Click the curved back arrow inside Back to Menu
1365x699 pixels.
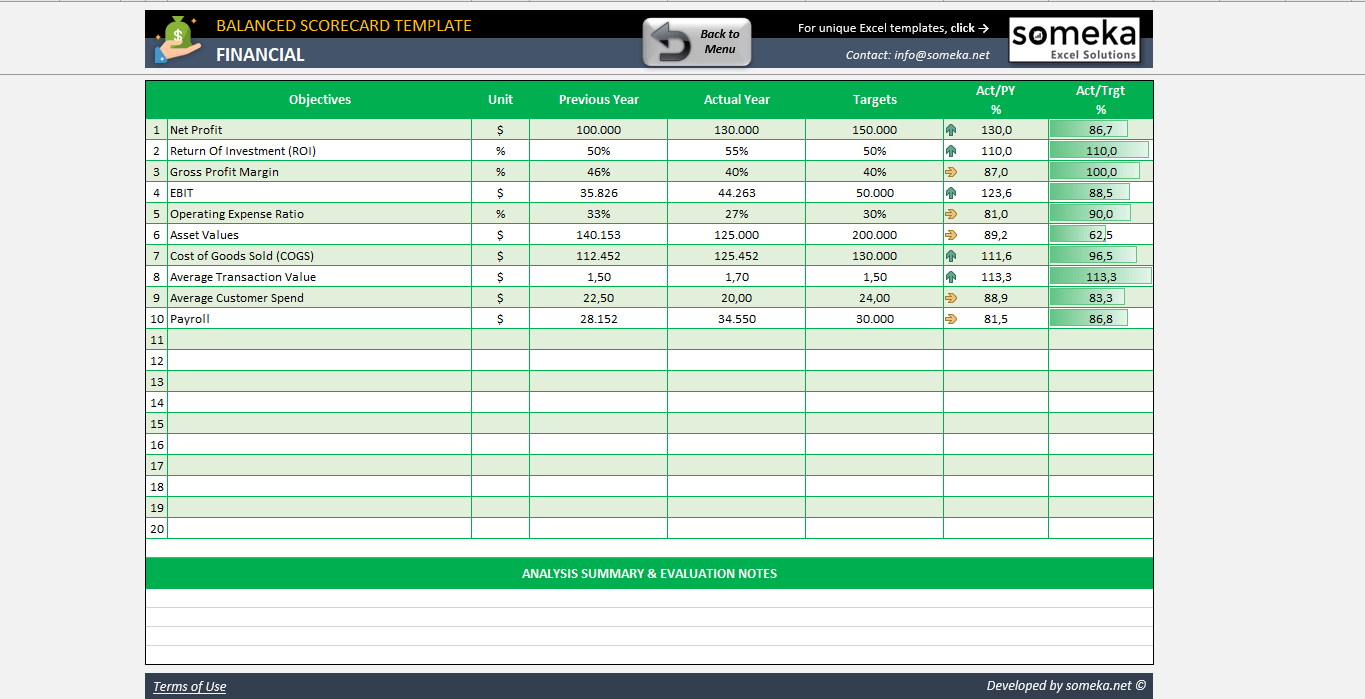[x=670, y=41]
